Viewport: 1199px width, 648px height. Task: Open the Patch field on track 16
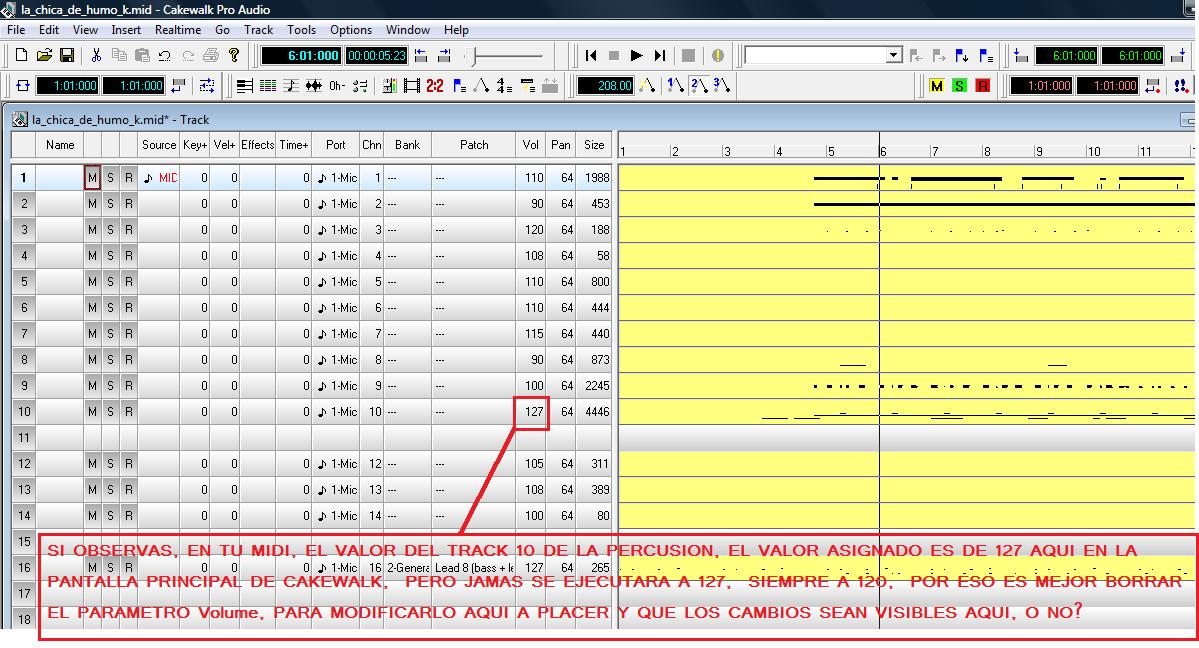(x=474, y=568)
